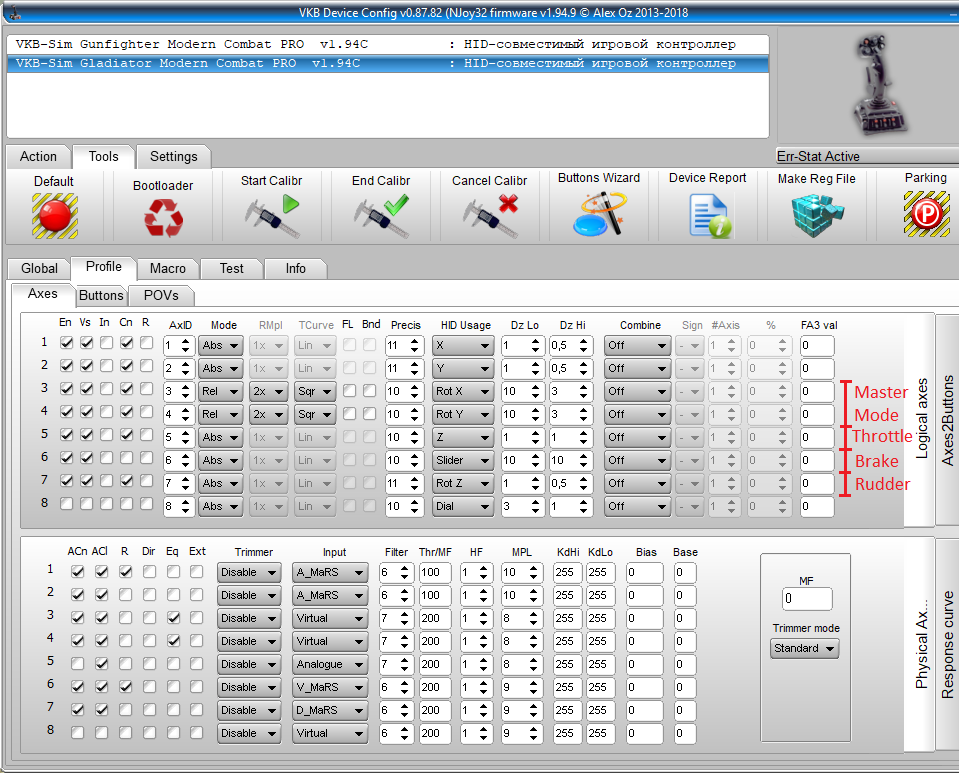
Task: Click the MF input field
Action: [806, 599]
